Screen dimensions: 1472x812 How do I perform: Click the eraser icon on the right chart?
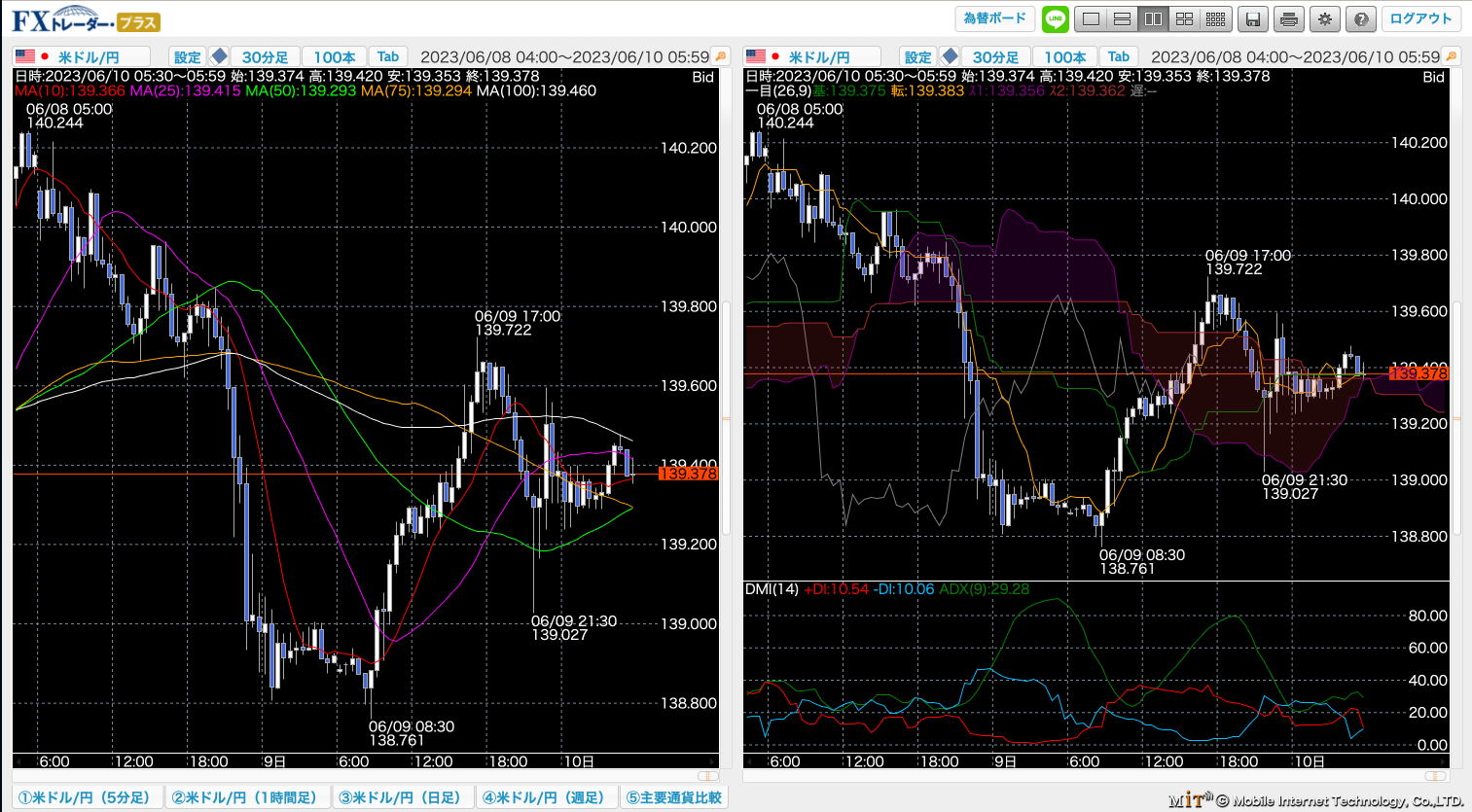click(x=950, y=56)
